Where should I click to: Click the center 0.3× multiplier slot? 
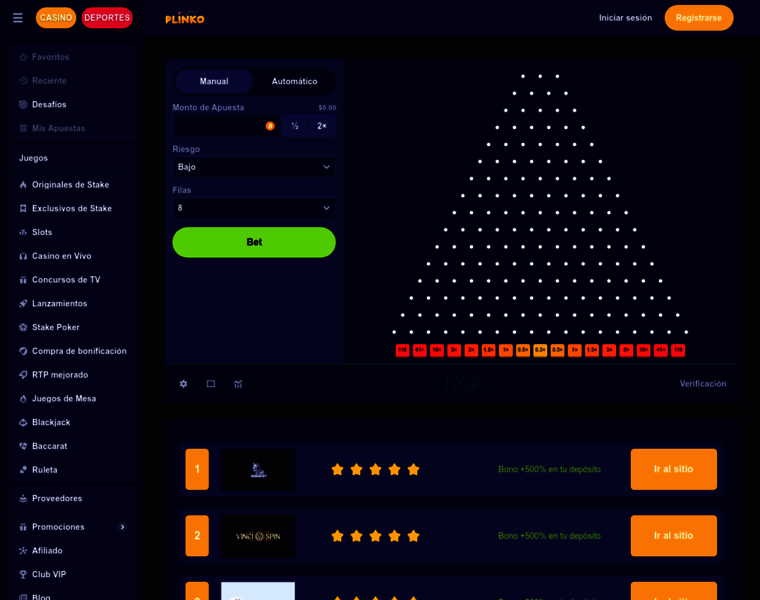[540, 350]
